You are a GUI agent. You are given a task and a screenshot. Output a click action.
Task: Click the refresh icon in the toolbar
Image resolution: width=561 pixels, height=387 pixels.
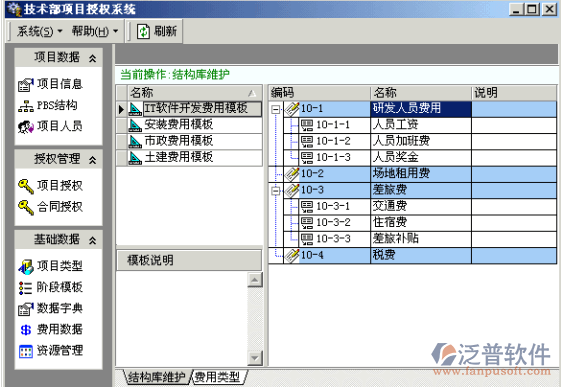(x=143, y=31)
